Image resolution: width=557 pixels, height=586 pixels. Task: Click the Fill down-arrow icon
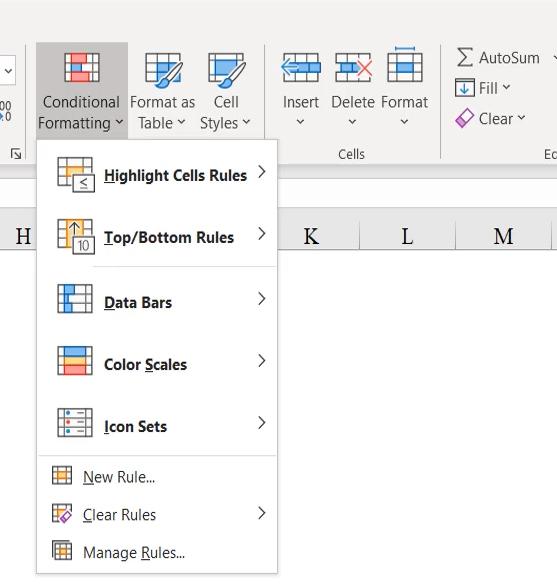(x=465, y=88)
